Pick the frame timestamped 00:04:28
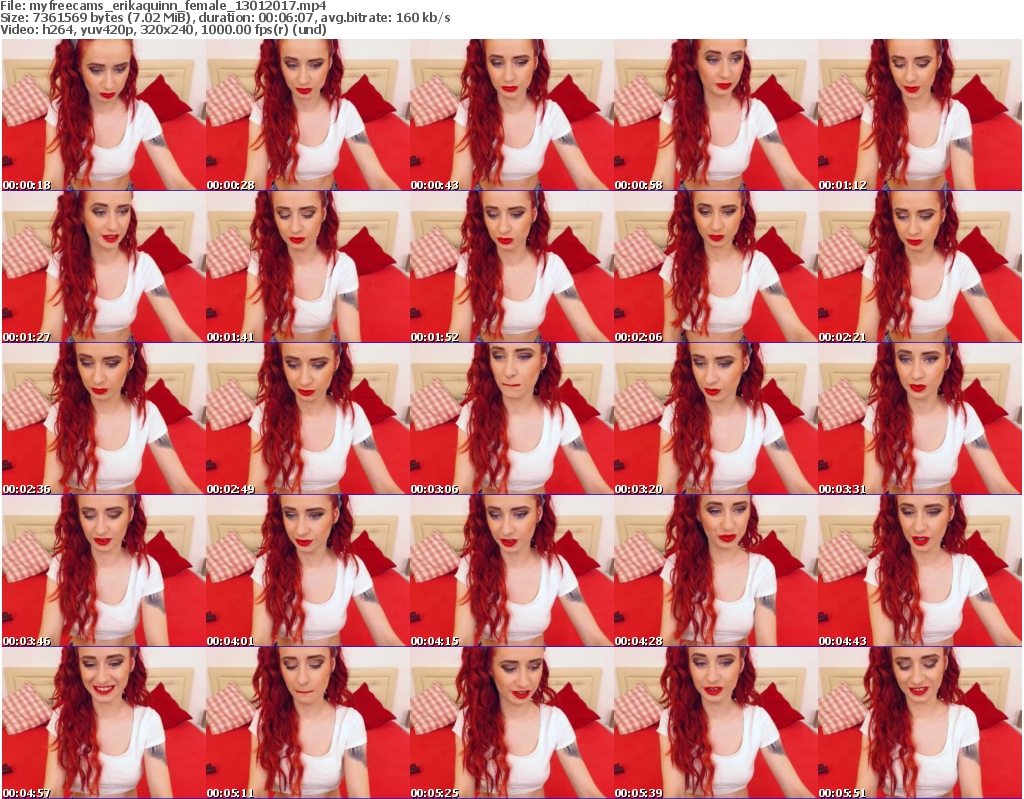This screenshot has height=799, width=1024. (716, 570)
